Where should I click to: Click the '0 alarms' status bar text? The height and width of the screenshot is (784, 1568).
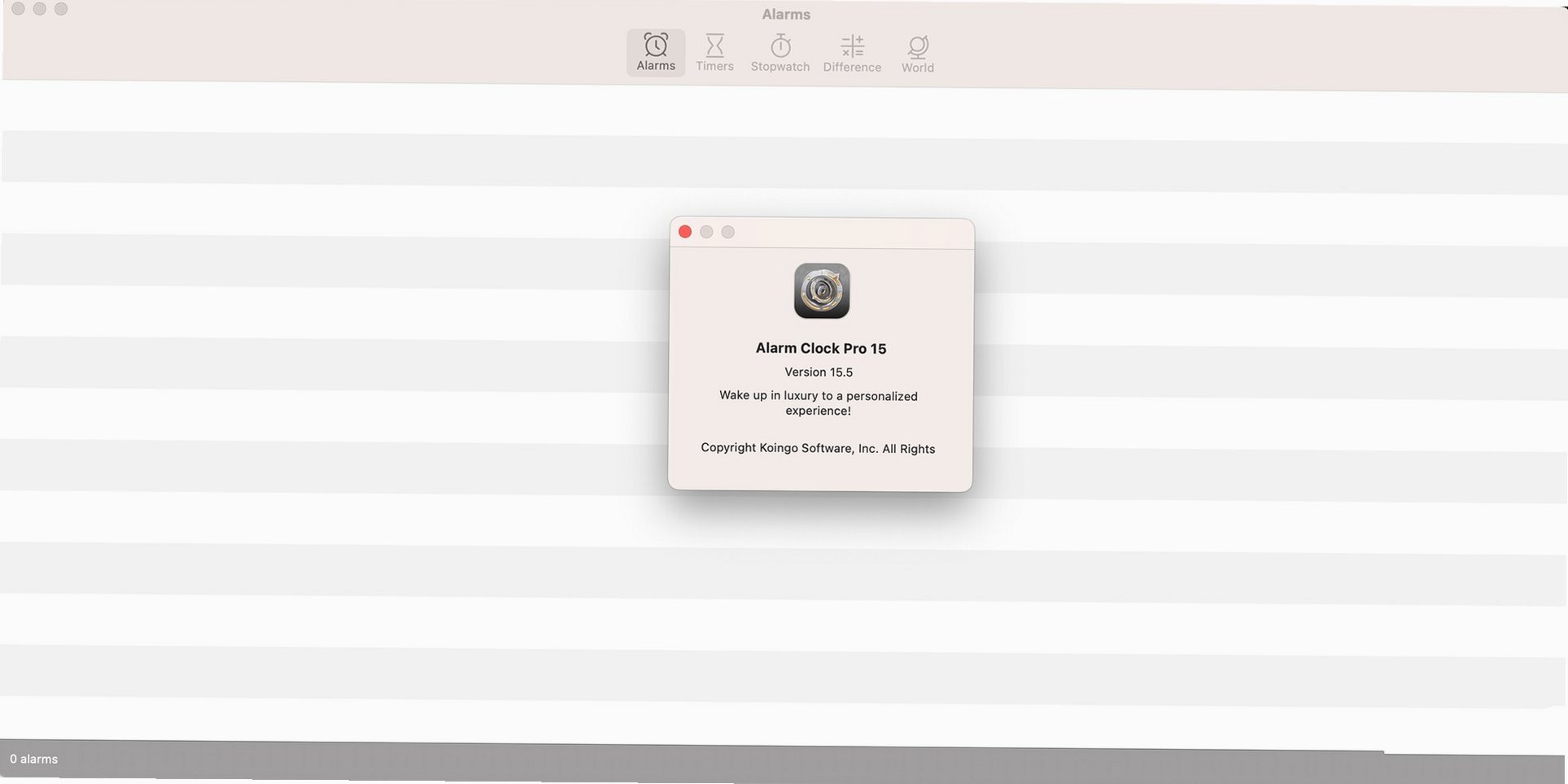tap(34, 759)
